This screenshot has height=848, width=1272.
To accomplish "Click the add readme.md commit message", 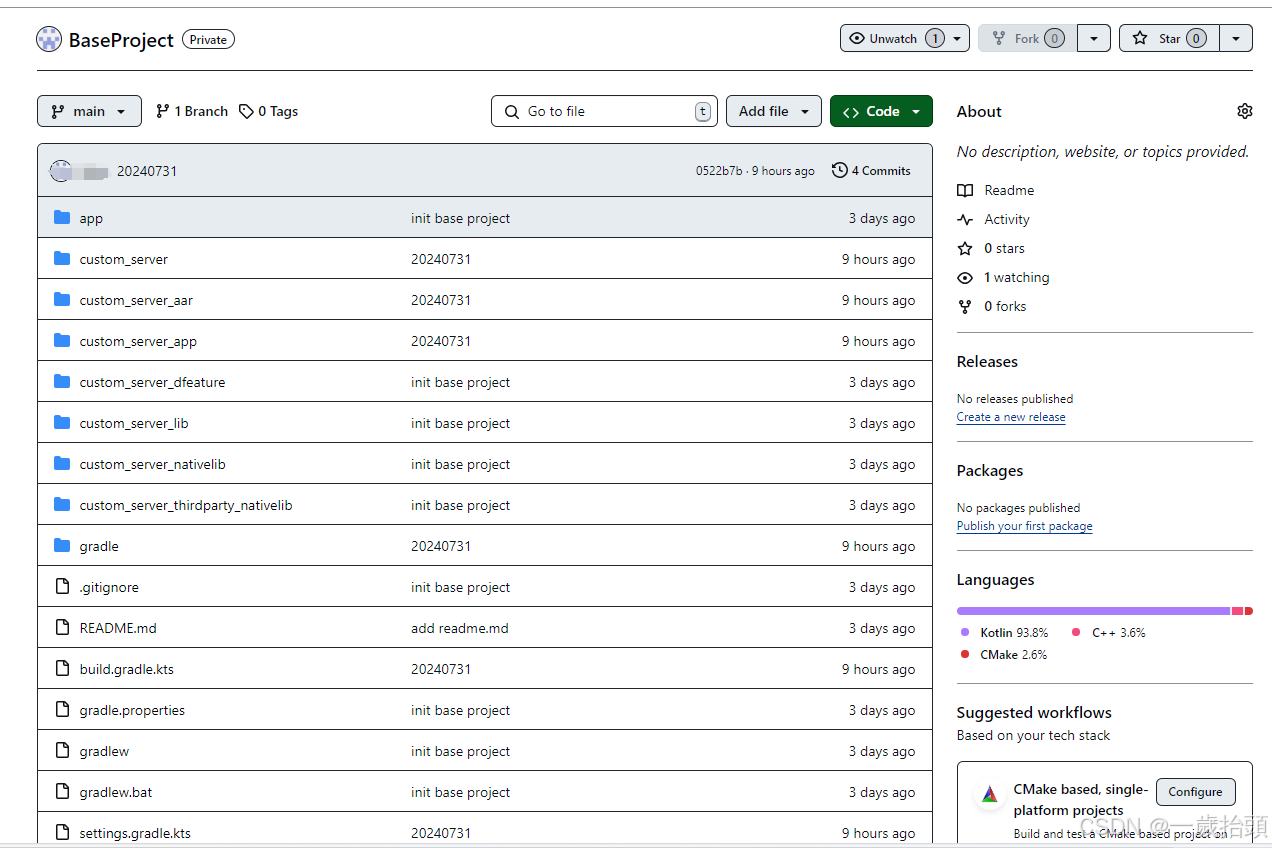I will [x=460, y=628].
